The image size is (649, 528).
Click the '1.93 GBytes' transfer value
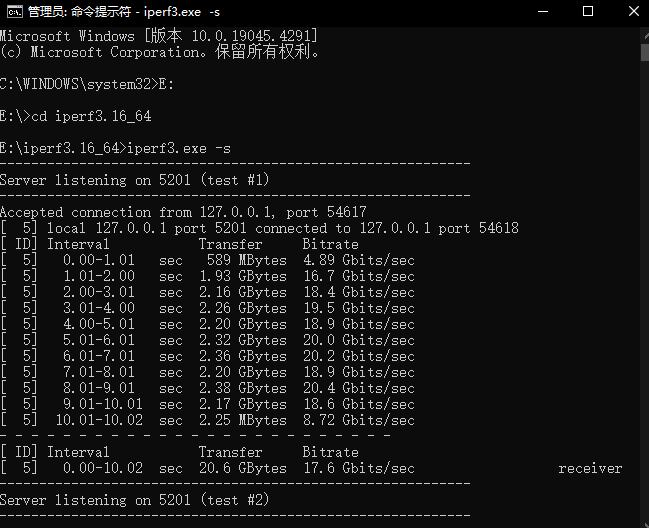point(243,276)
